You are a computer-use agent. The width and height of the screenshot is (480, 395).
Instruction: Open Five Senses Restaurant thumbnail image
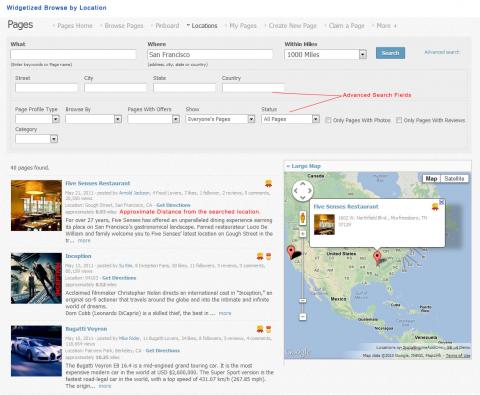click(x=36, y=205)
